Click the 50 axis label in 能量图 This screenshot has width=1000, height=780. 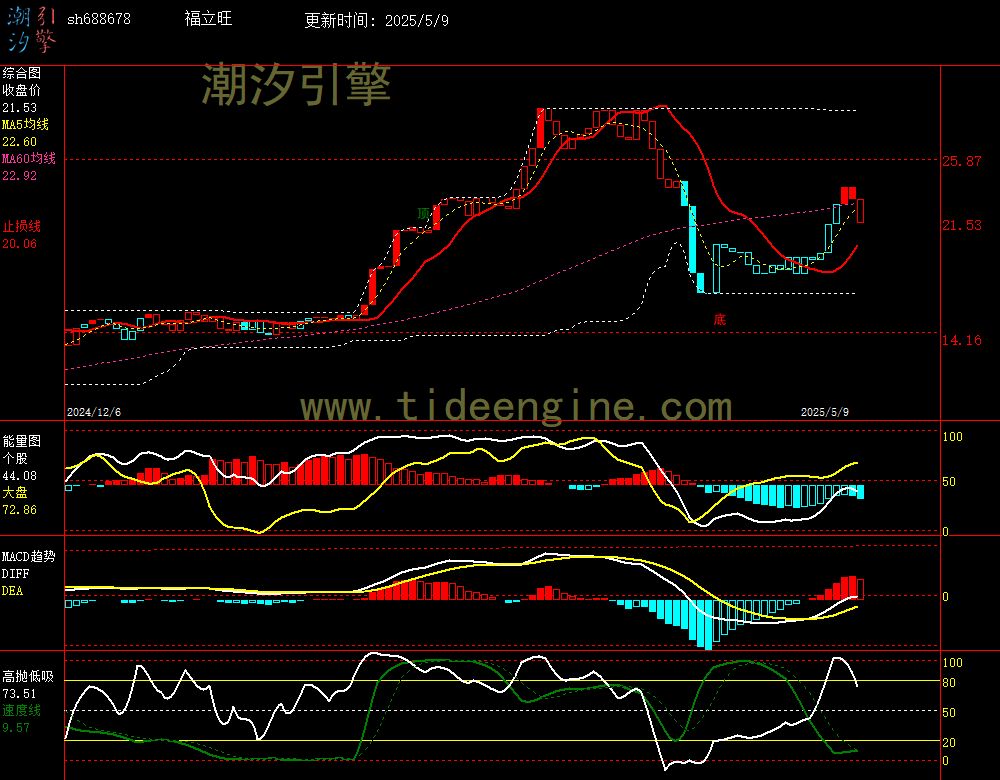(x=949, y=482)
